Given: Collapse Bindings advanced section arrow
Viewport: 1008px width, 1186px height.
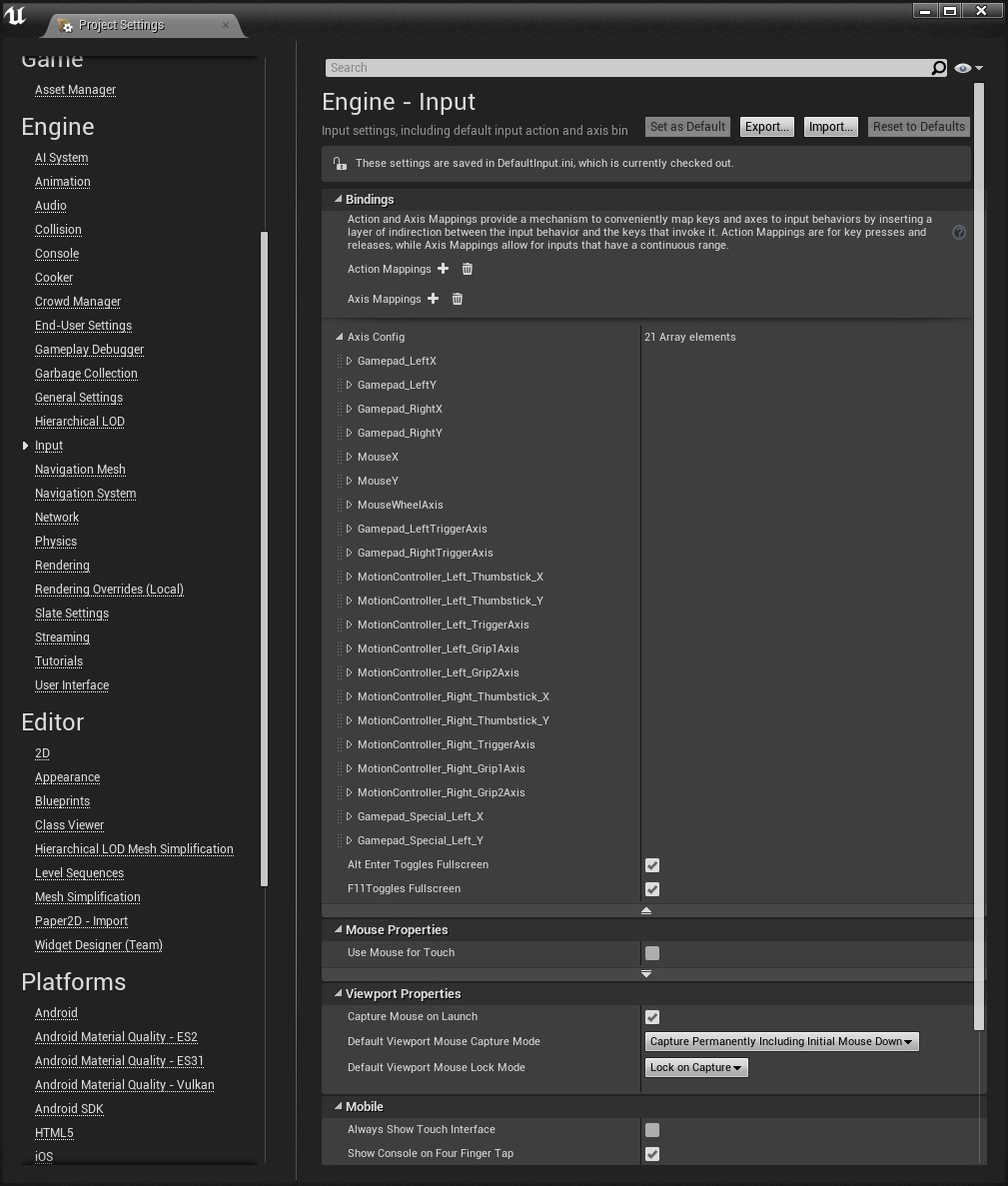Looking at the screenshot, I should 645,910.
